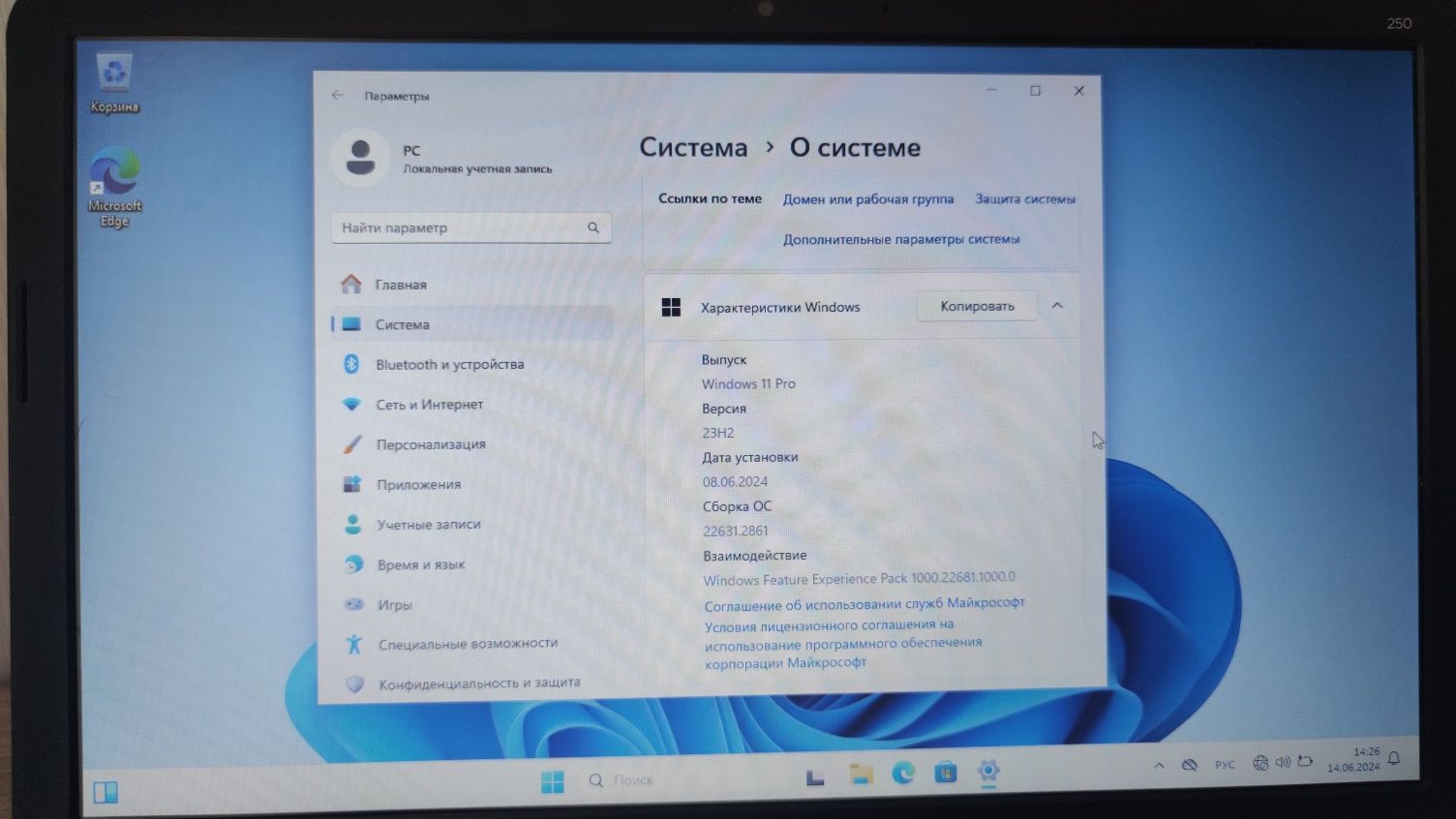The image size is (1456, 819).
Task: Click the install date 08.06.2024
Action: click(735, 481)
